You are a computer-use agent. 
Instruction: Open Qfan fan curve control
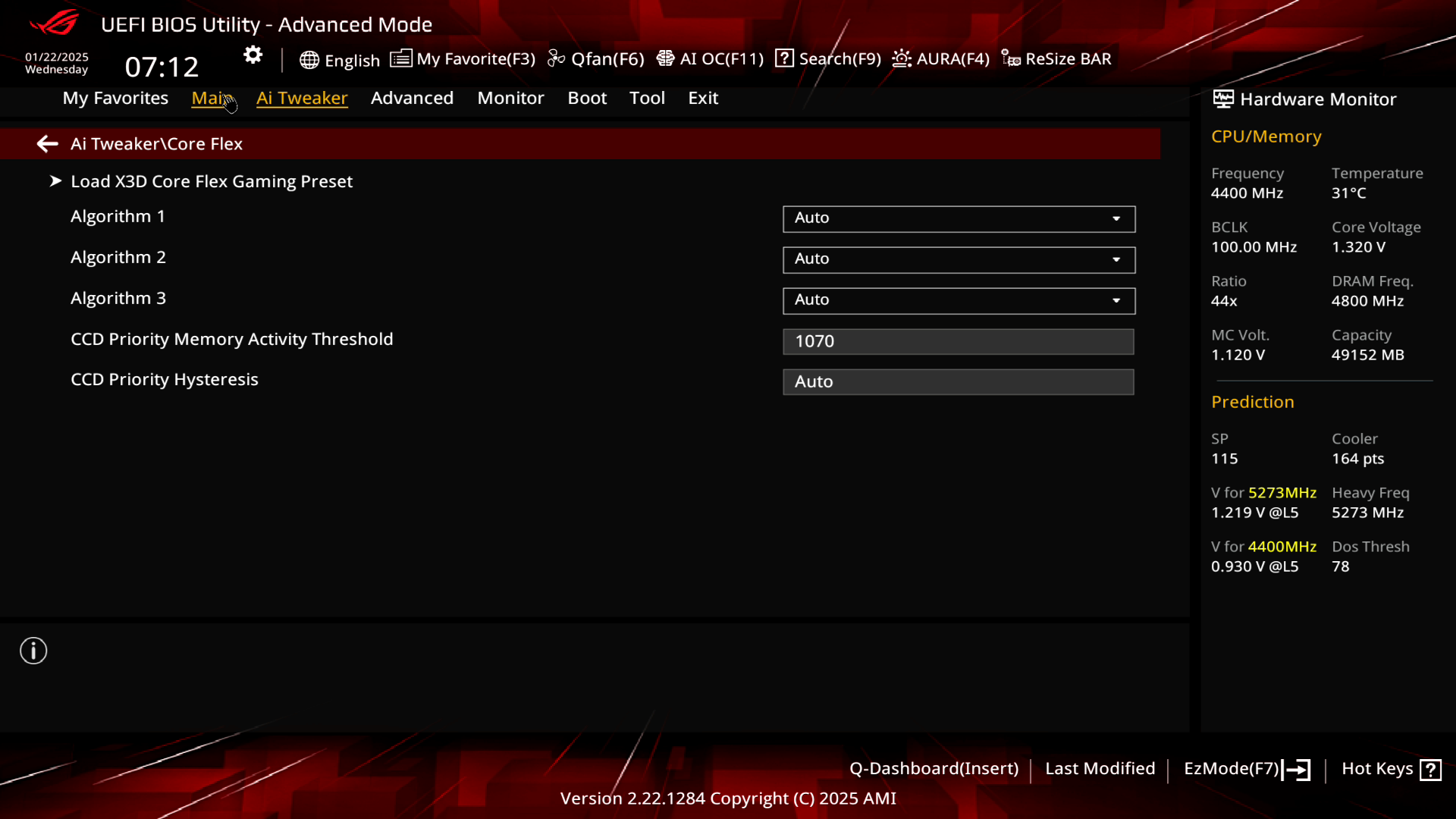pyautogui.click(x=596, y=58)
